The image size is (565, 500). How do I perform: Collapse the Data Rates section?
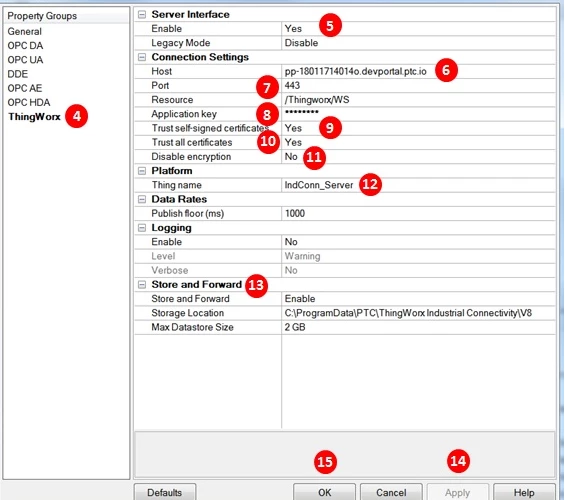click(x=142, y=199)
